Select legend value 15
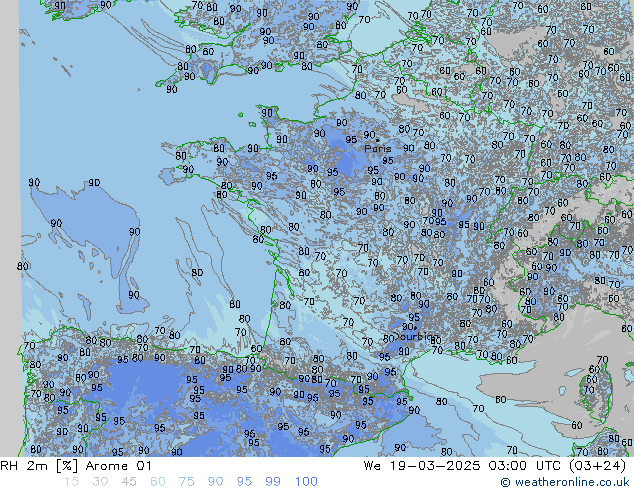This screenshot has height=490, width=634. 71,482
